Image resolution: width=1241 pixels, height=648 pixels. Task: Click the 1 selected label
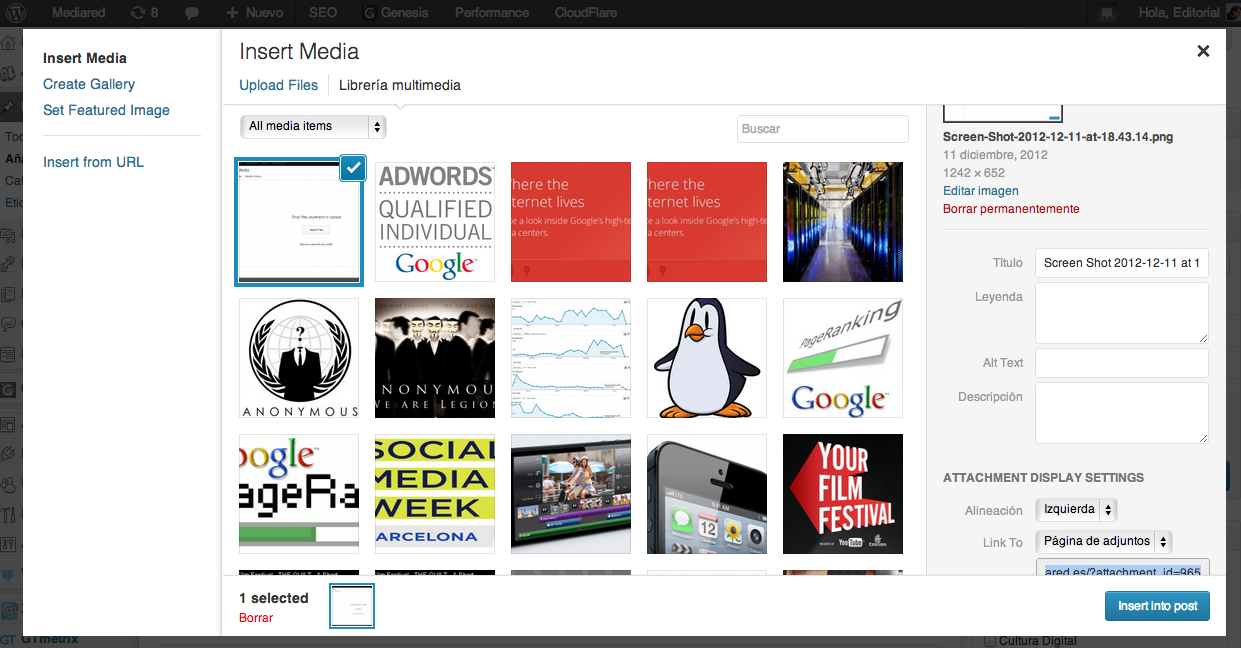(x=274, y=598)
